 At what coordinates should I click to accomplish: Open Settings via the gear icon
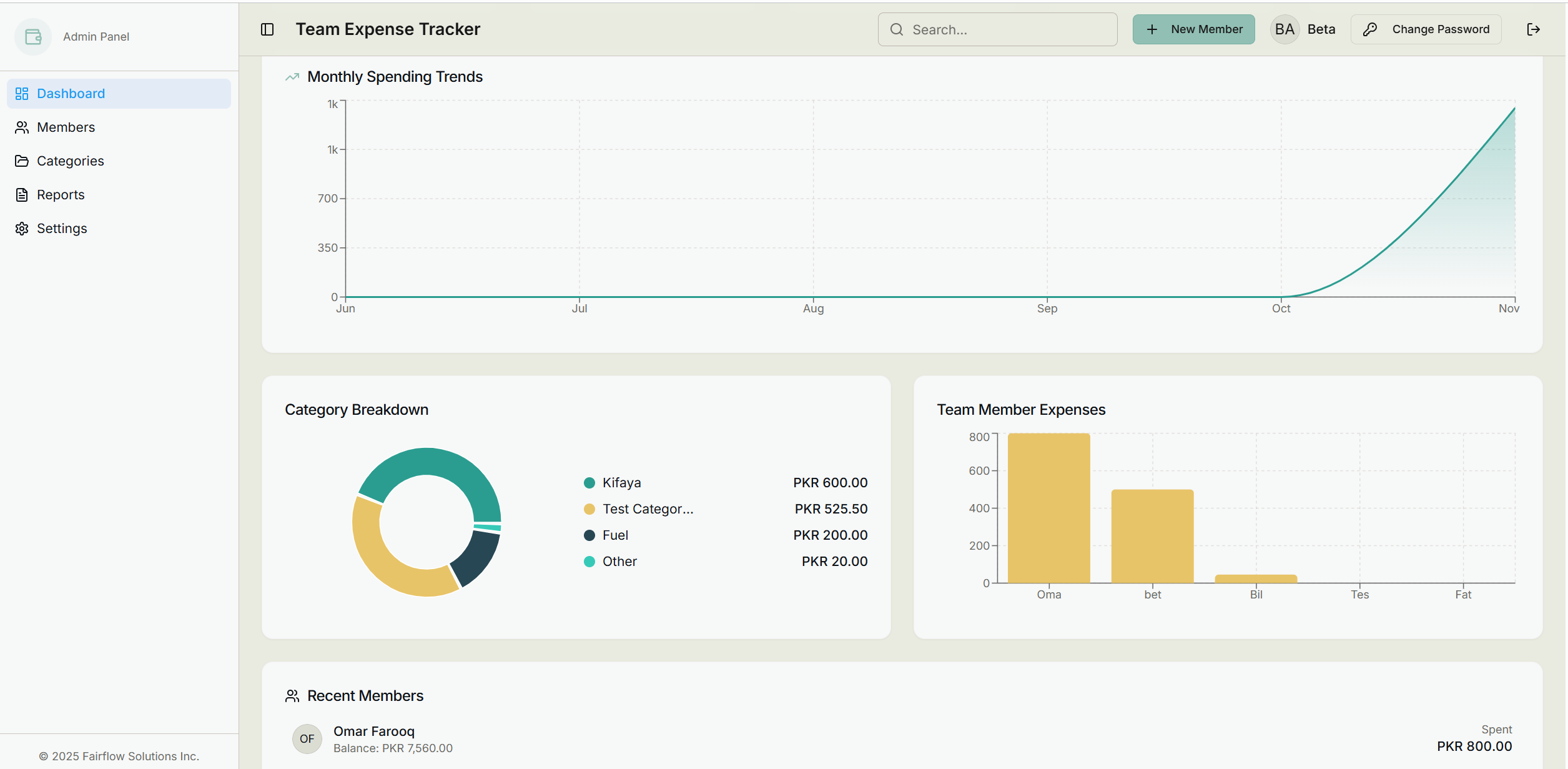pyautogui.click(x=22, y=228)
